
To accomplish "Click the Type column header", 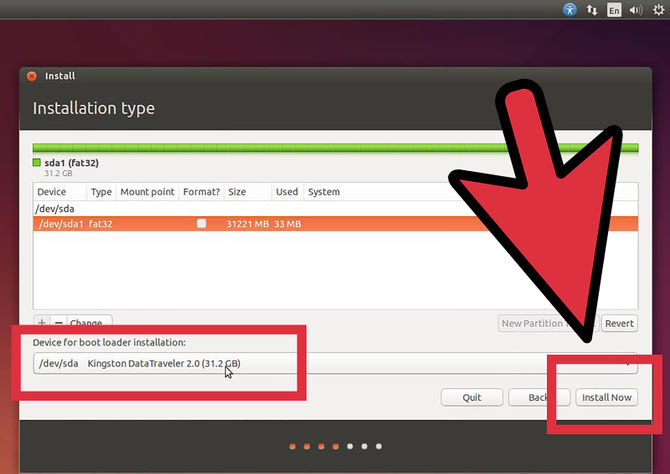I will pos(101,192).
